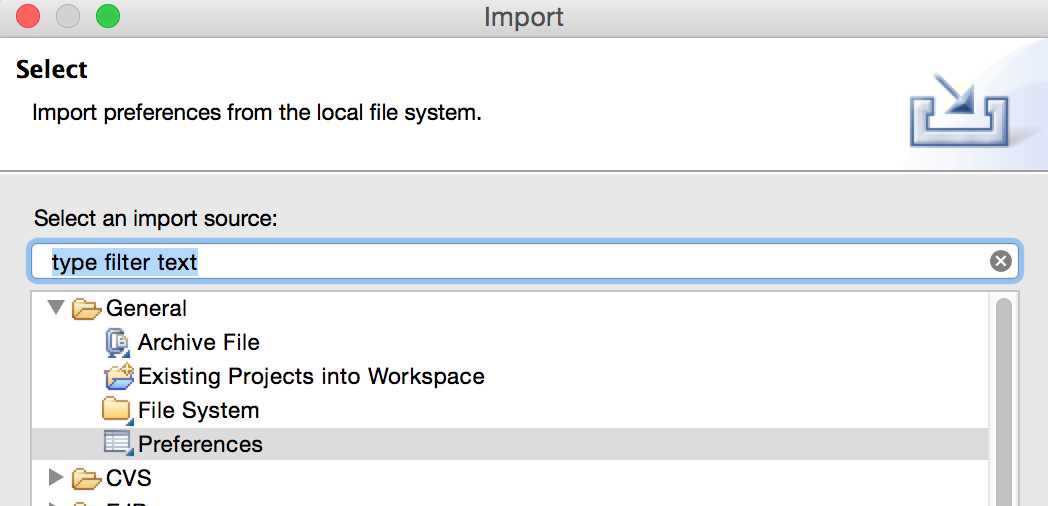Click the Archive File icon
The image size is (1048, 506).
tap(117, 343)
